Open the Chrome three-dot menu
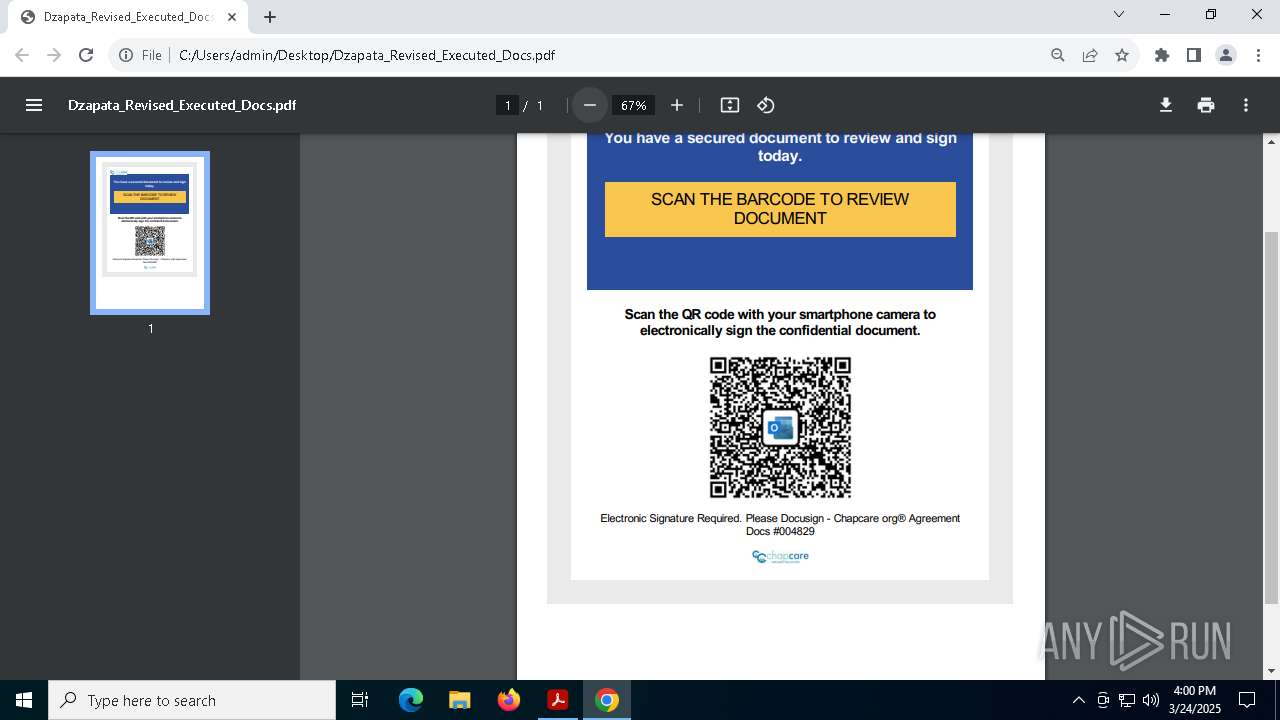The width and height of the screenshot is (1280, 720). (1258, 55)
